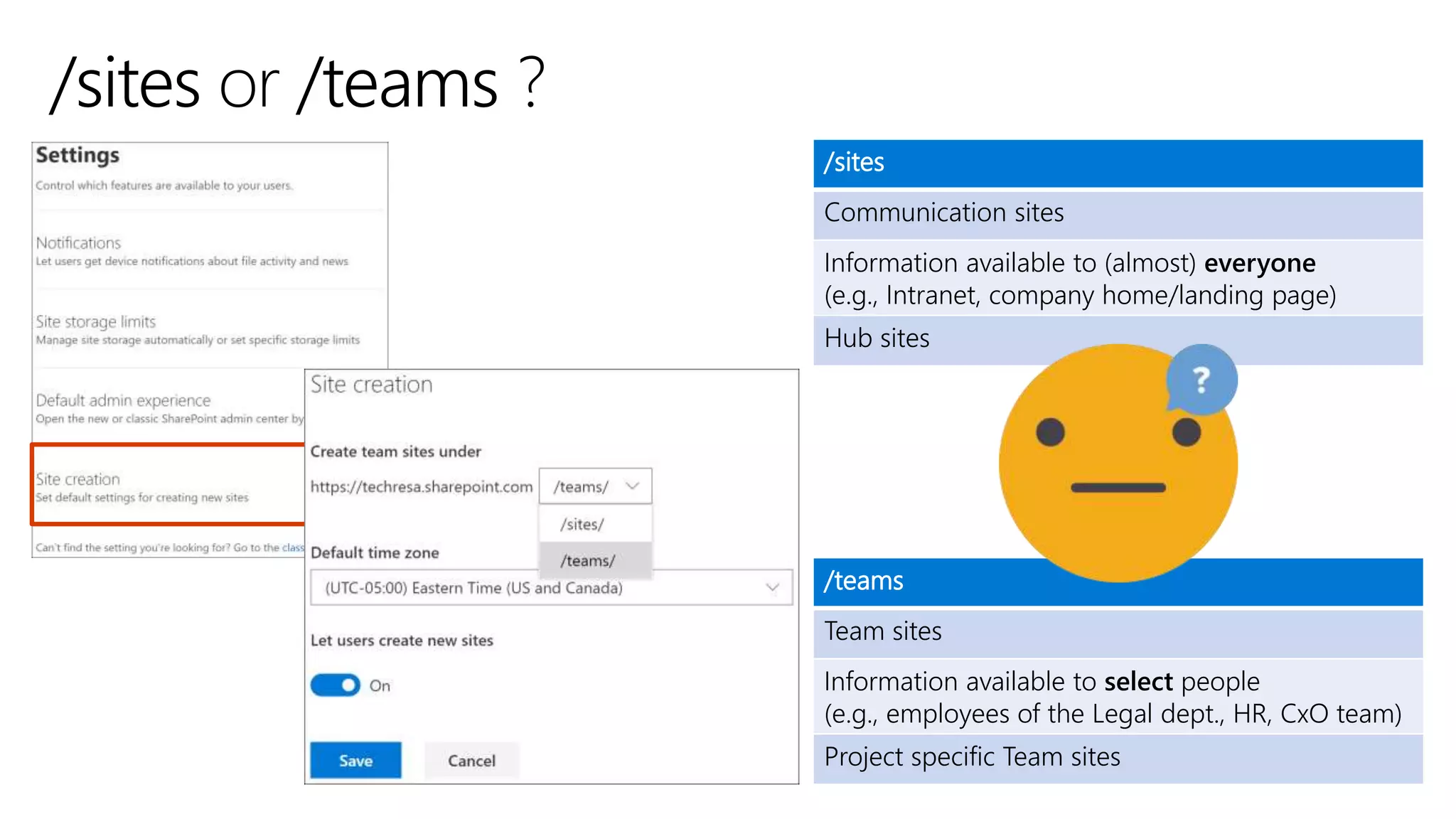Click the dropdown chevron beside /teams/
The width and height of the screenshot is (1456, 819).
tap(632, 486)
